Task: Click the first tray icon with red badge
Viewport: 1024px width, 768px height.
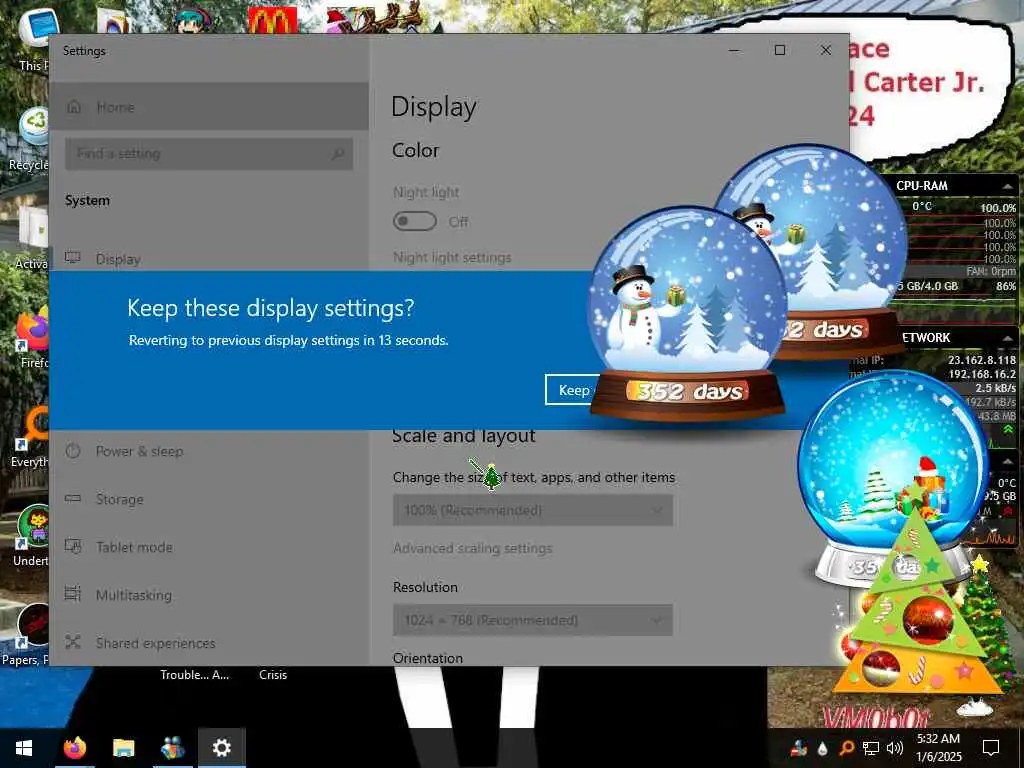Action: coord(798,748)
